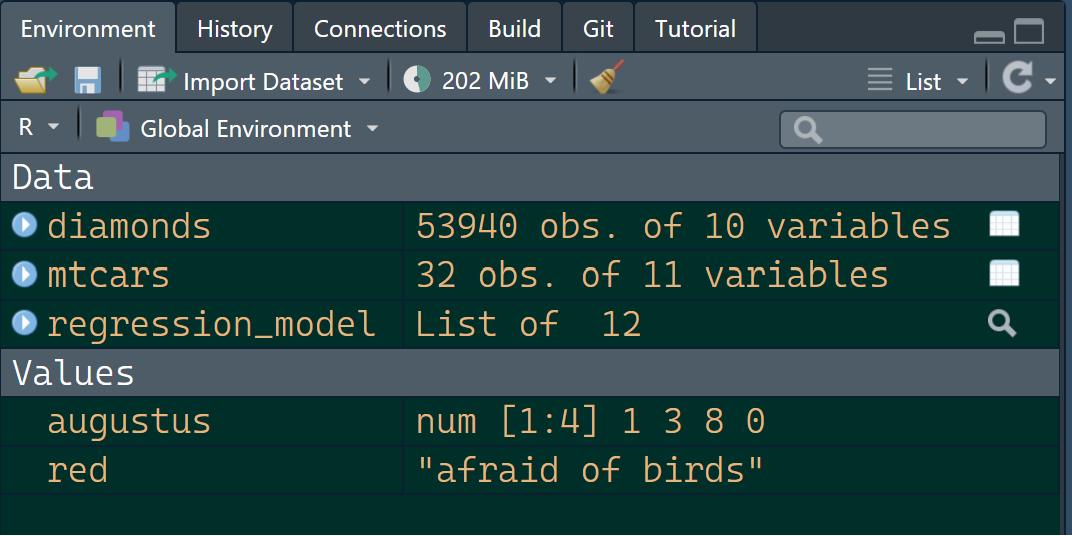Expand the mtcars data frame
This screenshot has width=1072, height=536.
(x=24, y=274)
